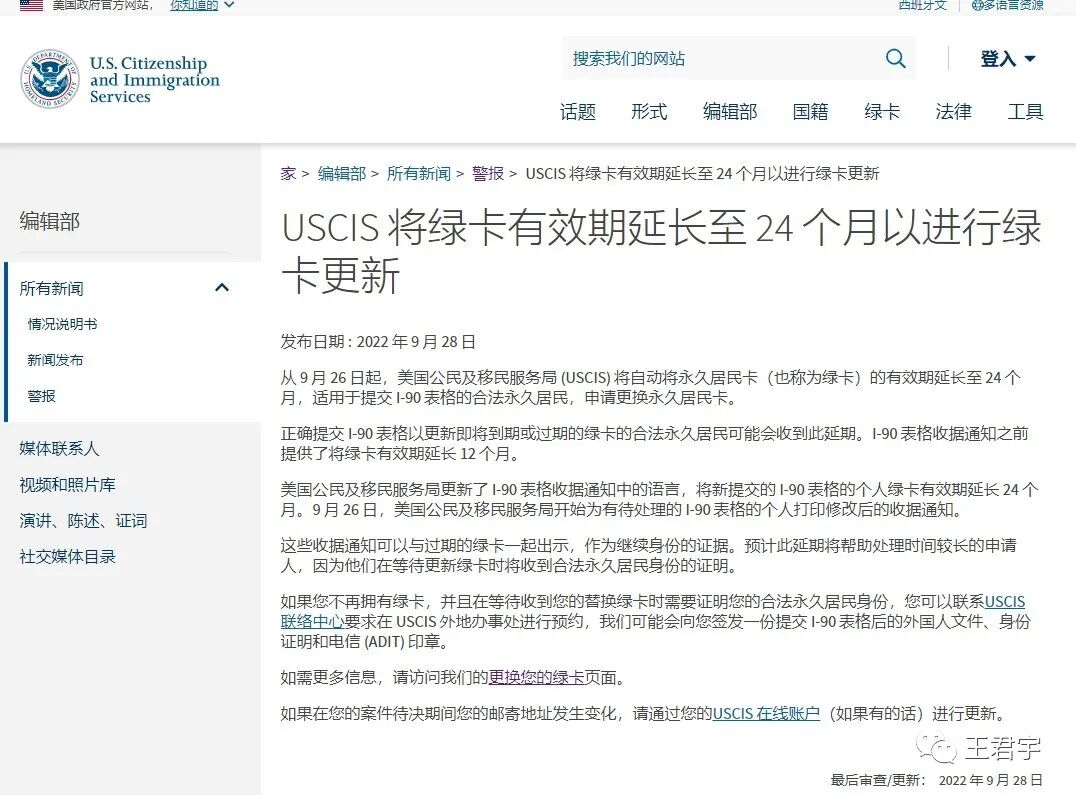This screenshot has width=1076, height=795.
Task: Select 情况说明书 in the sidebar
Action: (62, 324)
